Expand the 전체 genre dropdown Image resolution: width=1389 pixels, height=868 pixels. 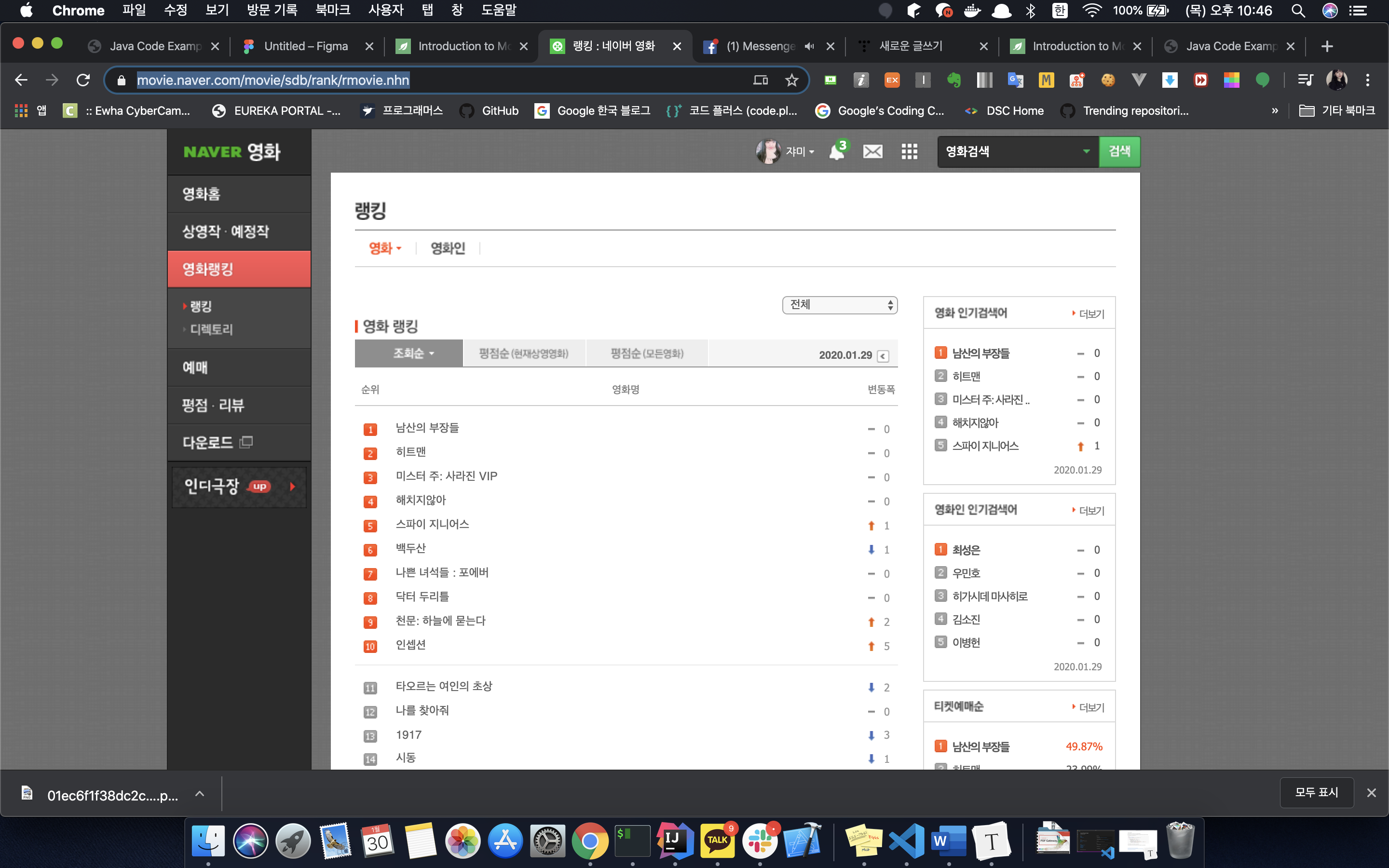pyautogui.click(x=839, y=305)
